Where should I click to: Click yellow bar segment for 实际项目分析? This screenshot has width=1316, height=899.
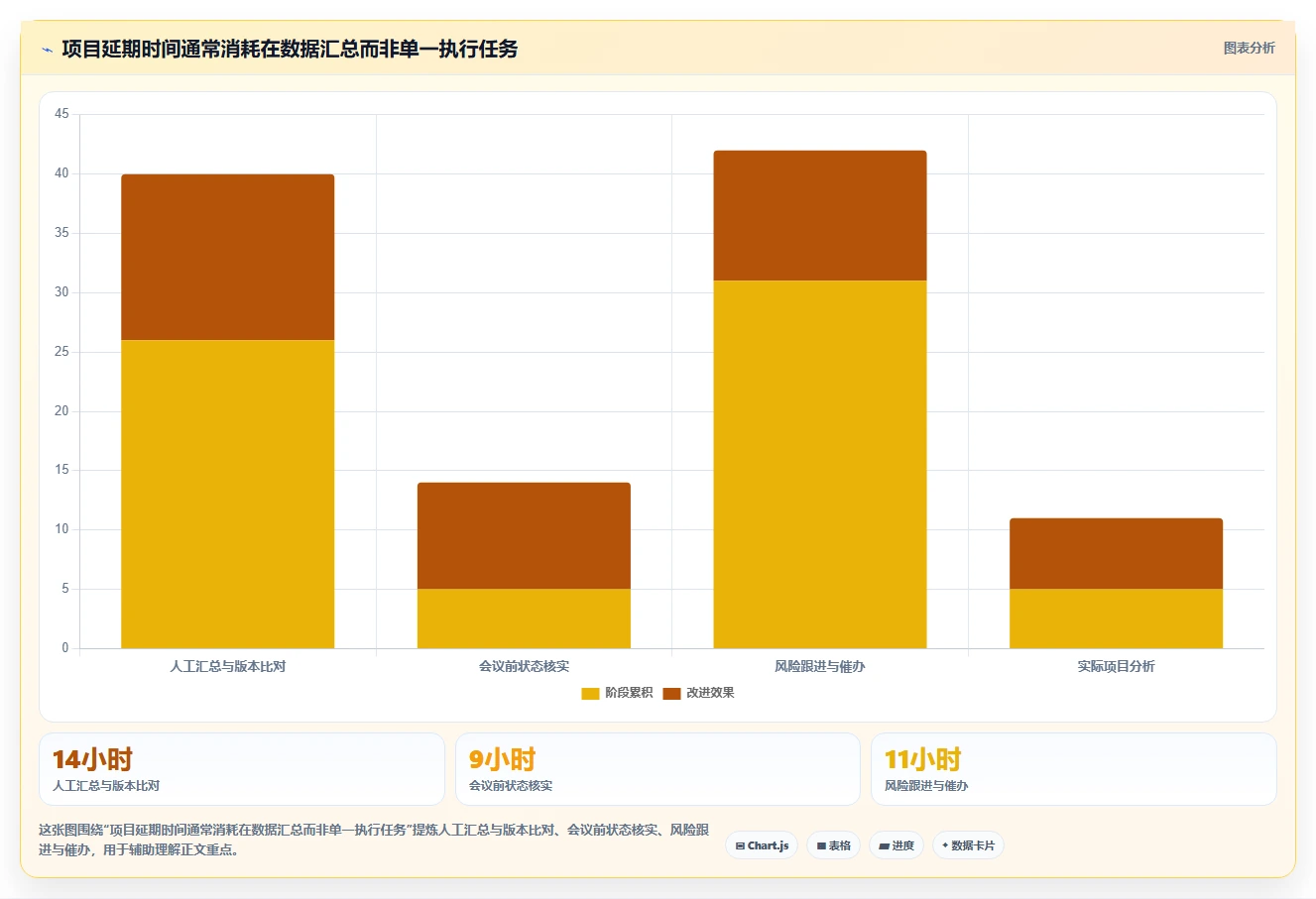click(x=1116, y=619)
